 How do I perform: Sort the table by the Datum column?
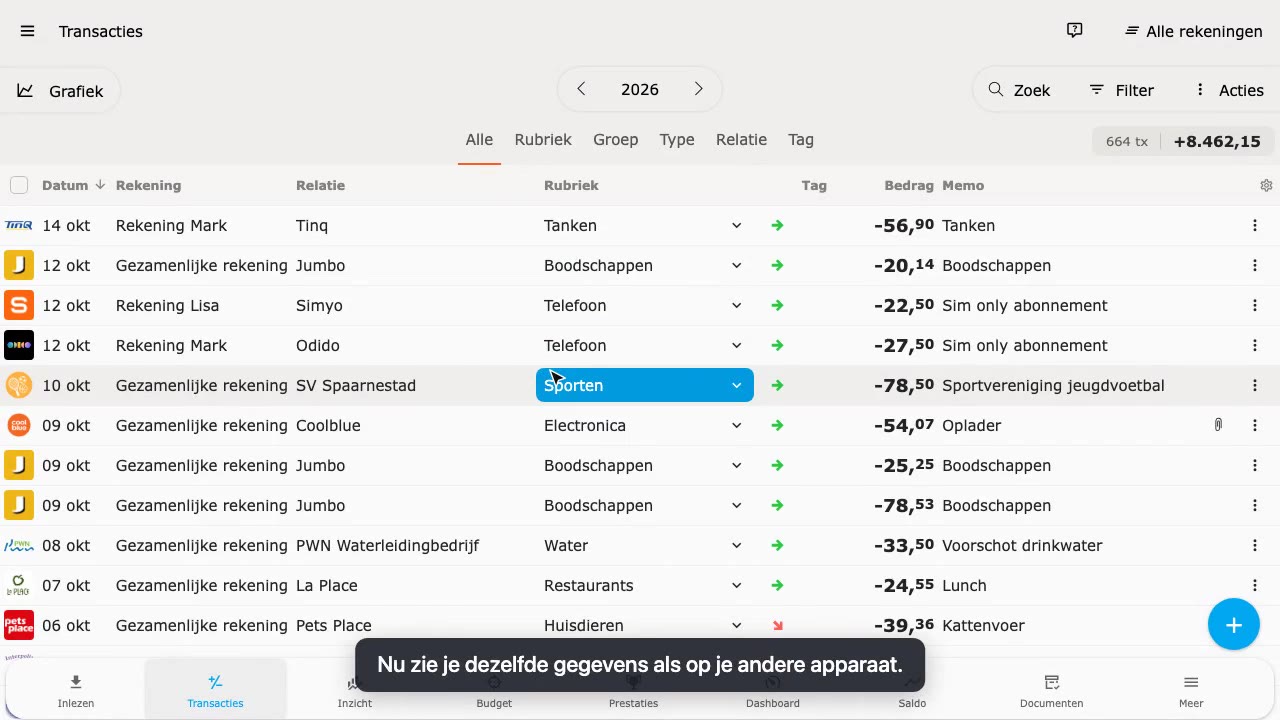pyautogui.click(x=74, y=185)
